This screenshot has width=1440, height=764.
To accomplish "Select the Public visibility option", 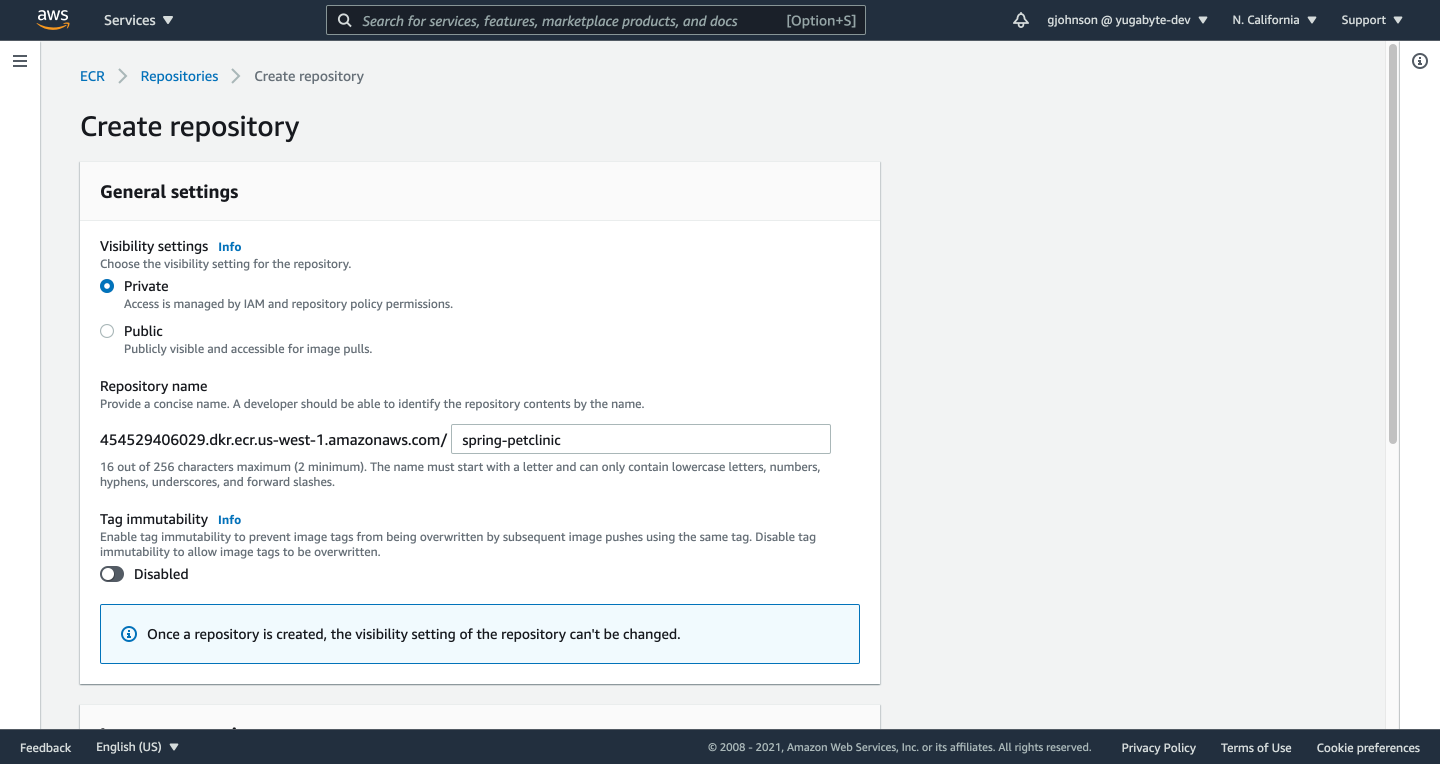I will click(107, 331).
